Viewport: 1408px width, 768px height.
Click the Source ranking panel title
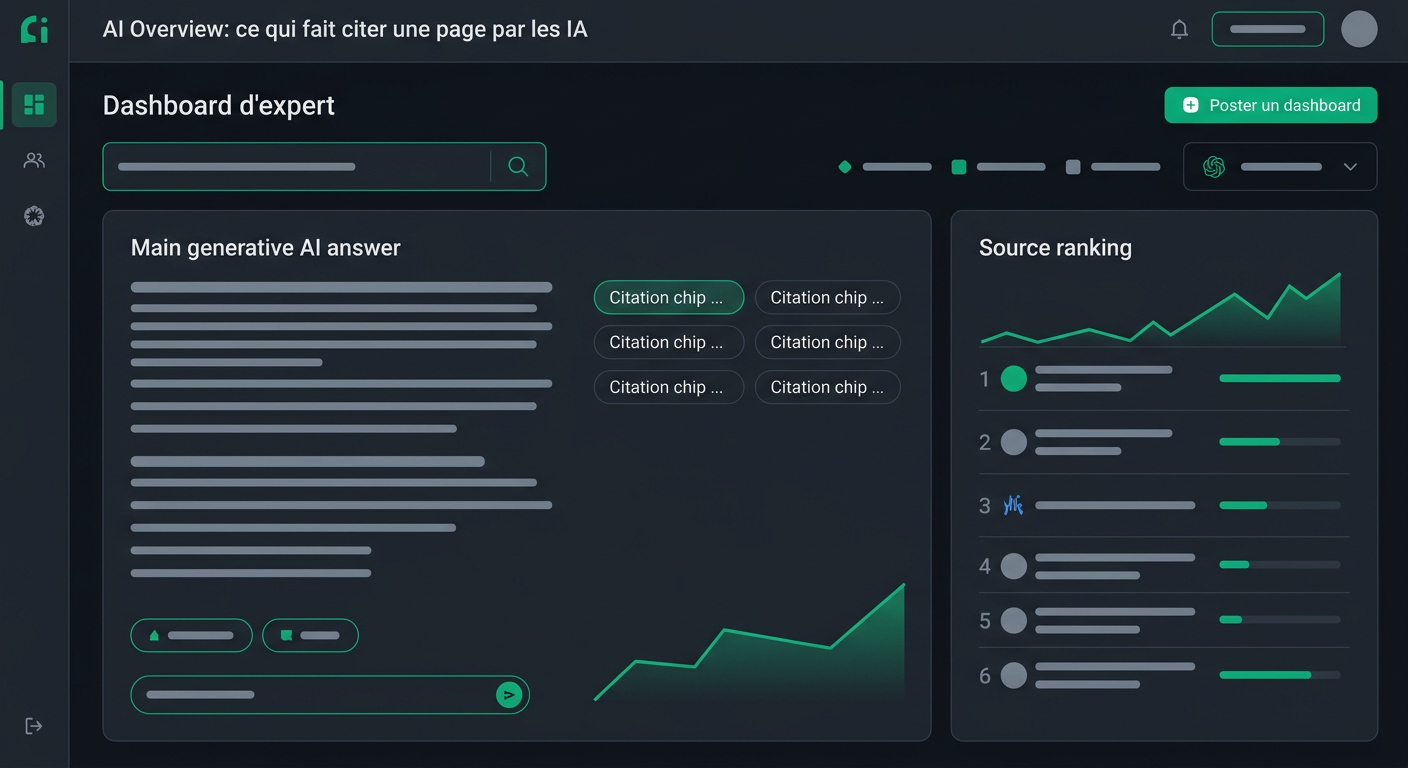tap(1055, 248)
